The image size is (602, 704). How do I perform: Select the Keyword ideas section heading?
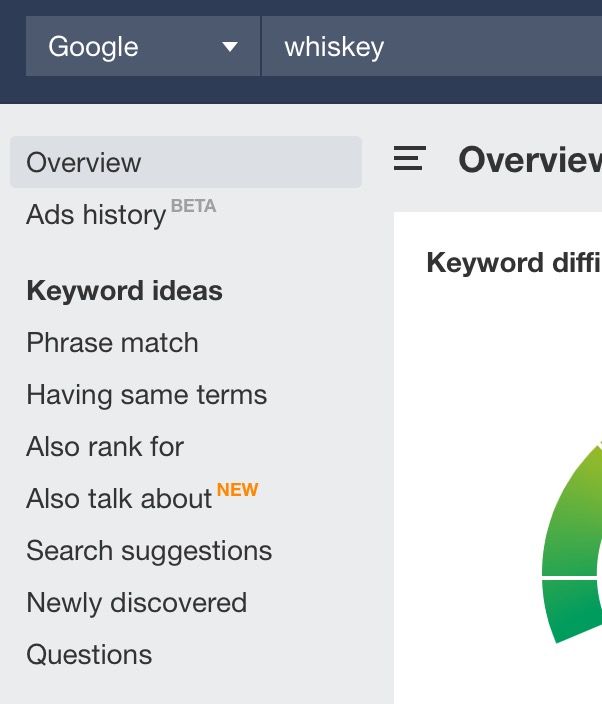(x=124, y=291)
